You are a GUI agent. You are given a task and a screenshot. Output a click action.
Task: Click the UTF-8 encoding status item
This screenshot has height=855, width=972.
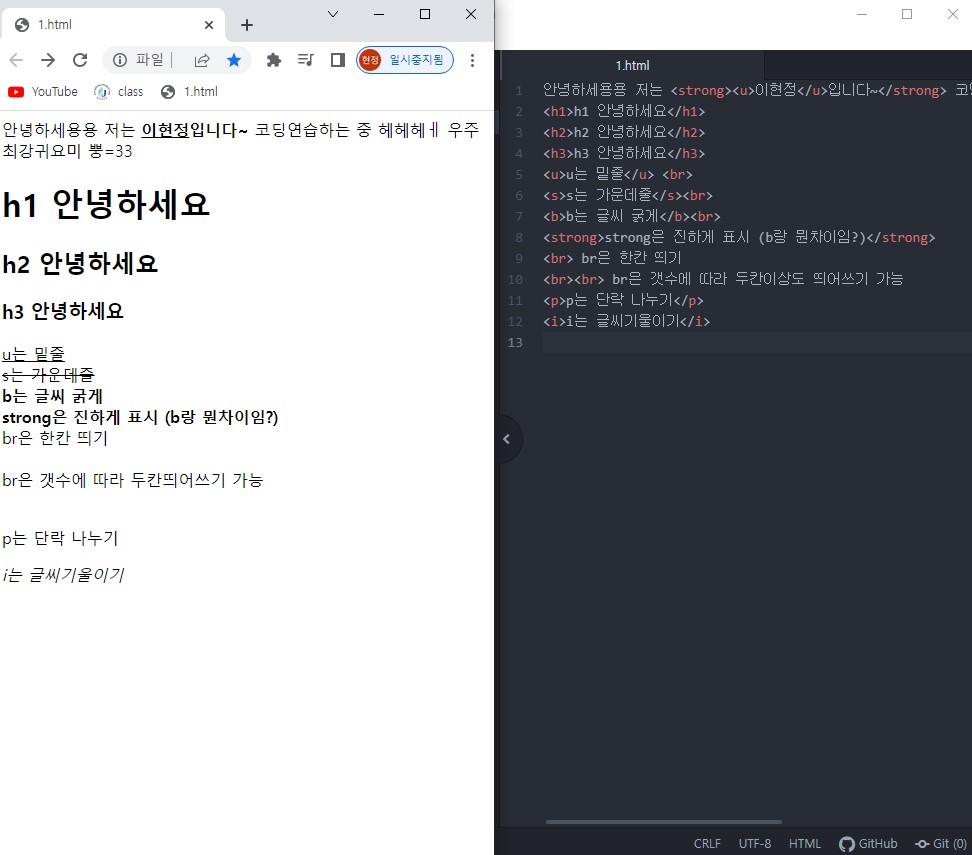[755, 843]
